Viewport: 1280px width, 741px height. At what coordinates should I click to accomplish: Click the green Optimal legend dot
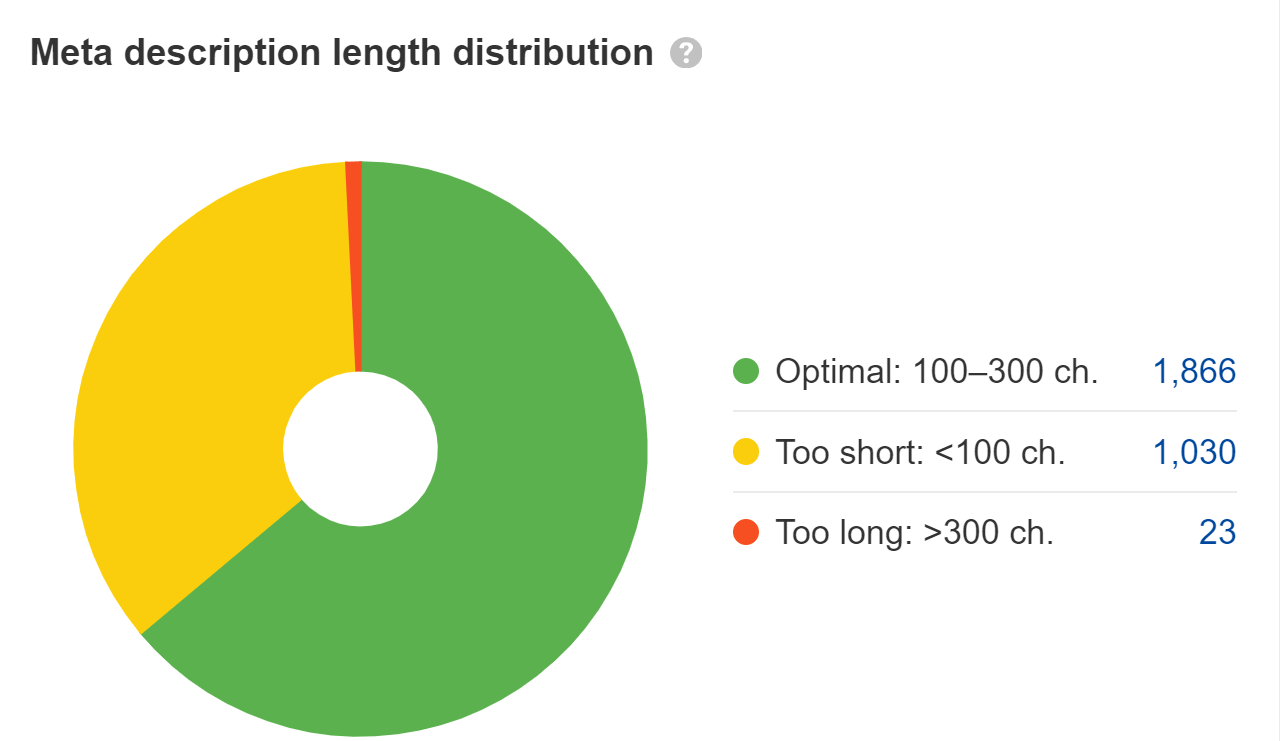746,372
